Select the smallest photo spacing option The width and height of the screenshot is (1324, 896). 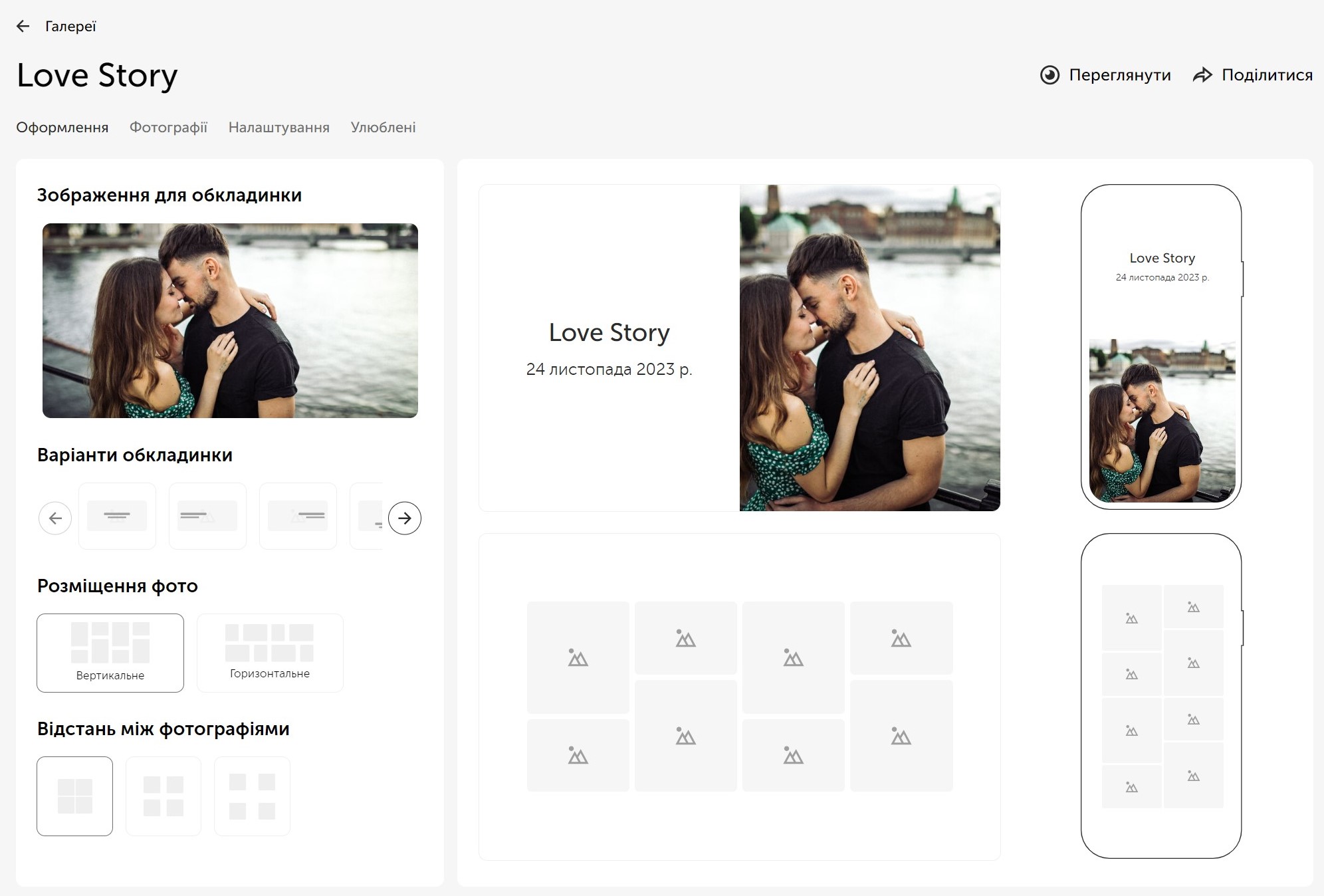tap(74, 796)
